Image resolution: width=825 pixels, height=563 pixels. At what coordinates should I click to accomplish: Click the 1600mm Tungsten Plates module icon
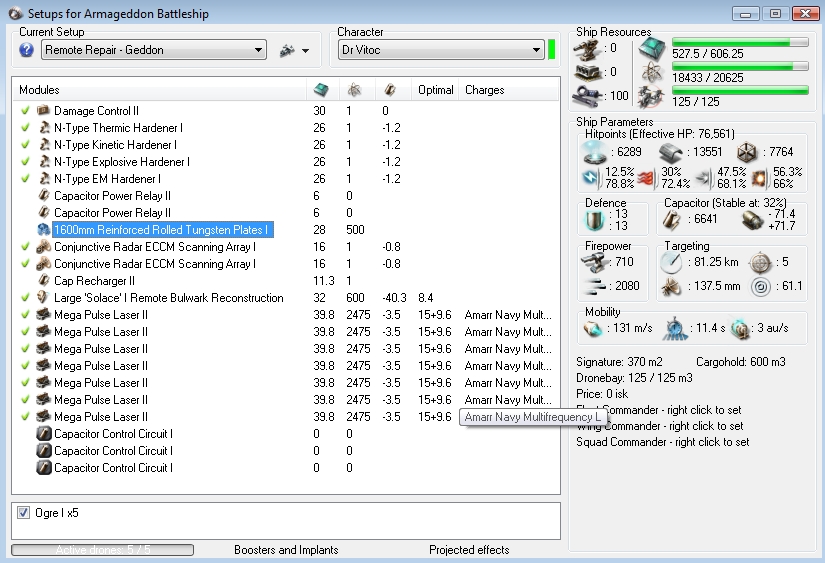[44, 229]
